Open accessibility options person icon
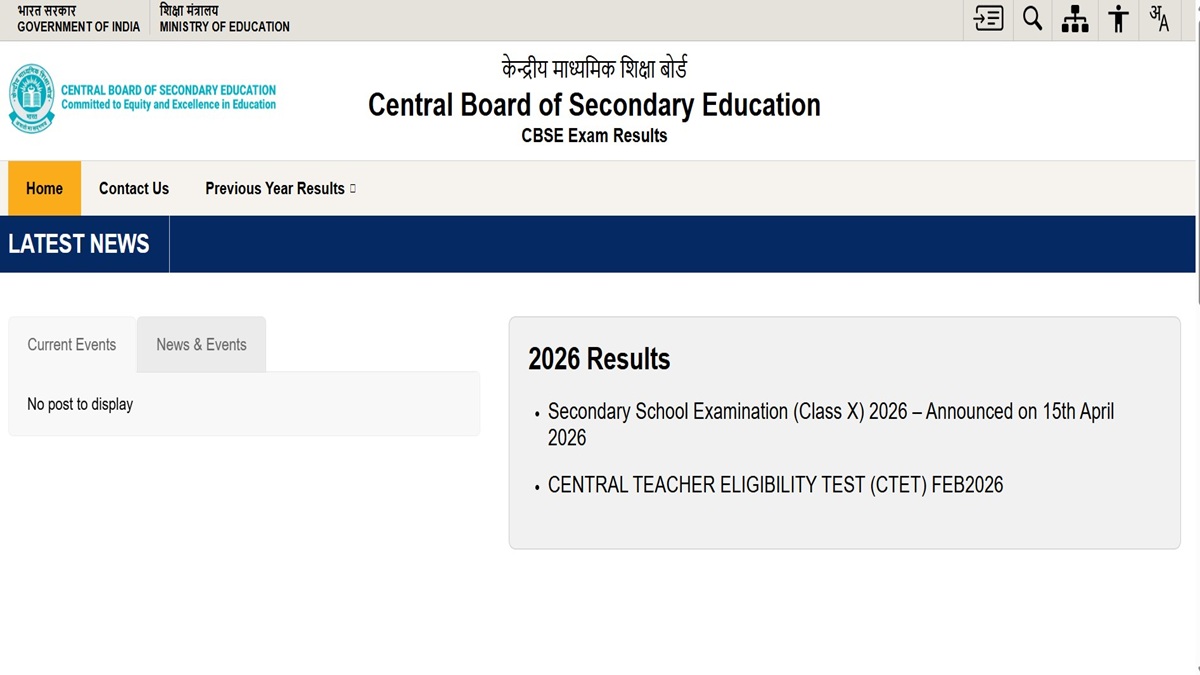Viewport: 1200px width, 675px height. (1118, 19)
